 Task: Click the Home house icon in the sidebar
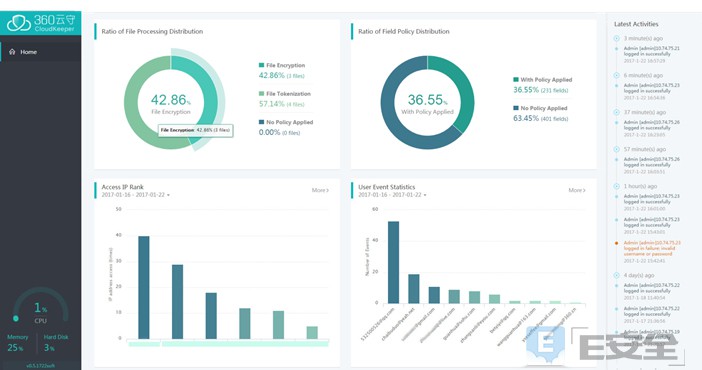click(12, 52)
